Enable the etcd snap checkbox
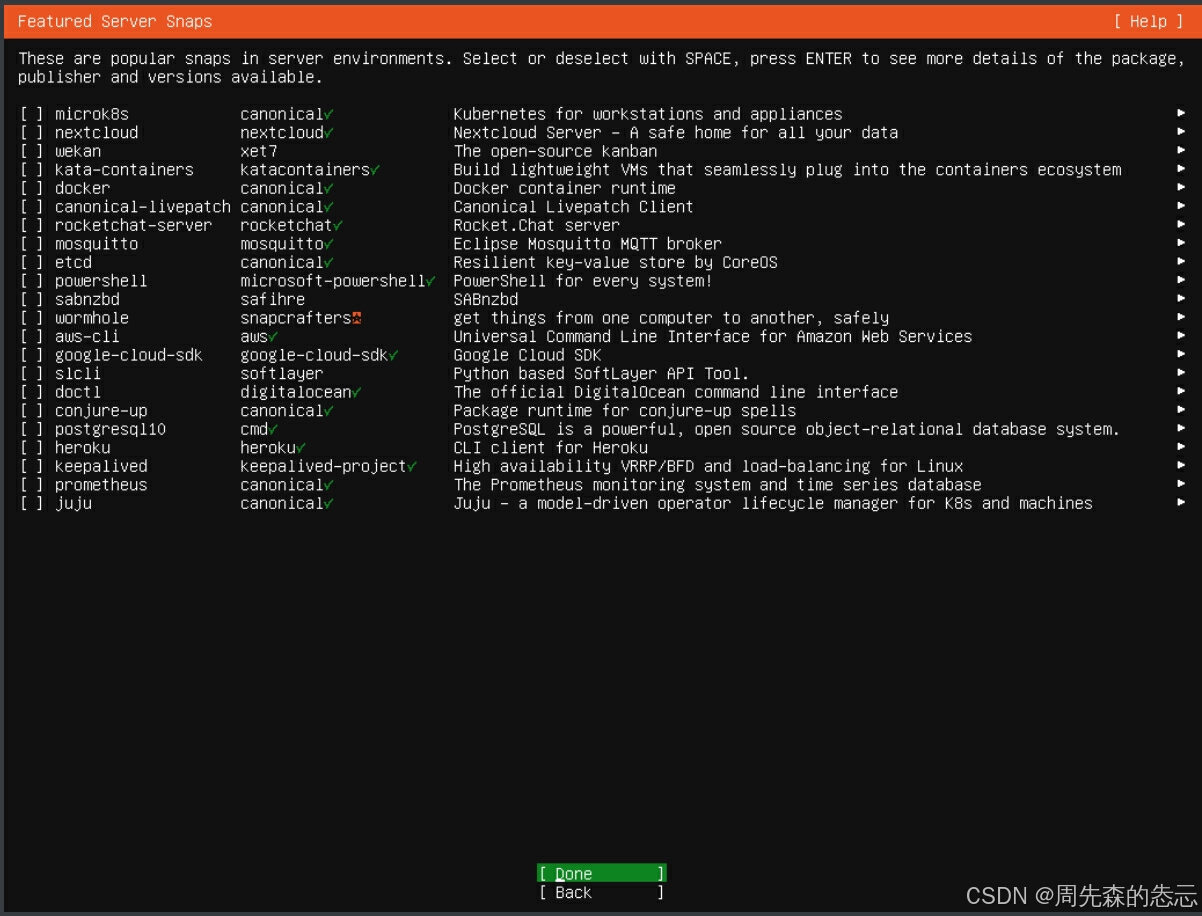1202x916 pixels. tap(32, 262)
